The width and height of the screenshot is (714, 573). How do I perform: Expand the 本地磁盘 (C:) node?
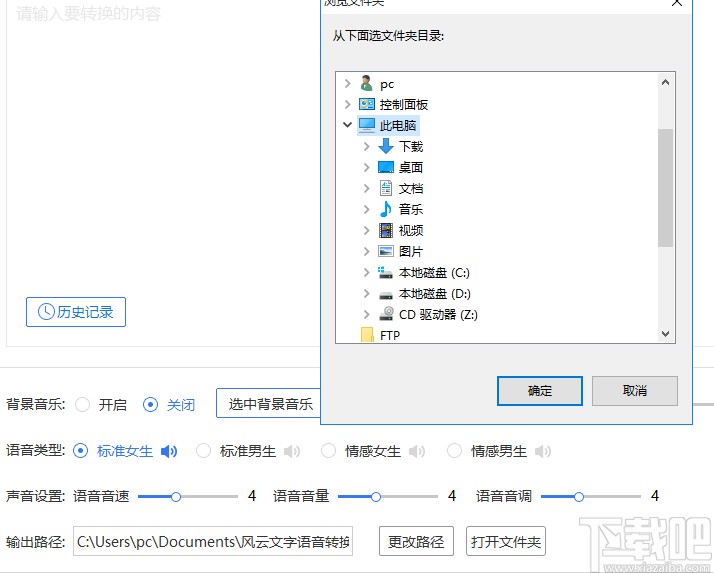tap(367, 272)
